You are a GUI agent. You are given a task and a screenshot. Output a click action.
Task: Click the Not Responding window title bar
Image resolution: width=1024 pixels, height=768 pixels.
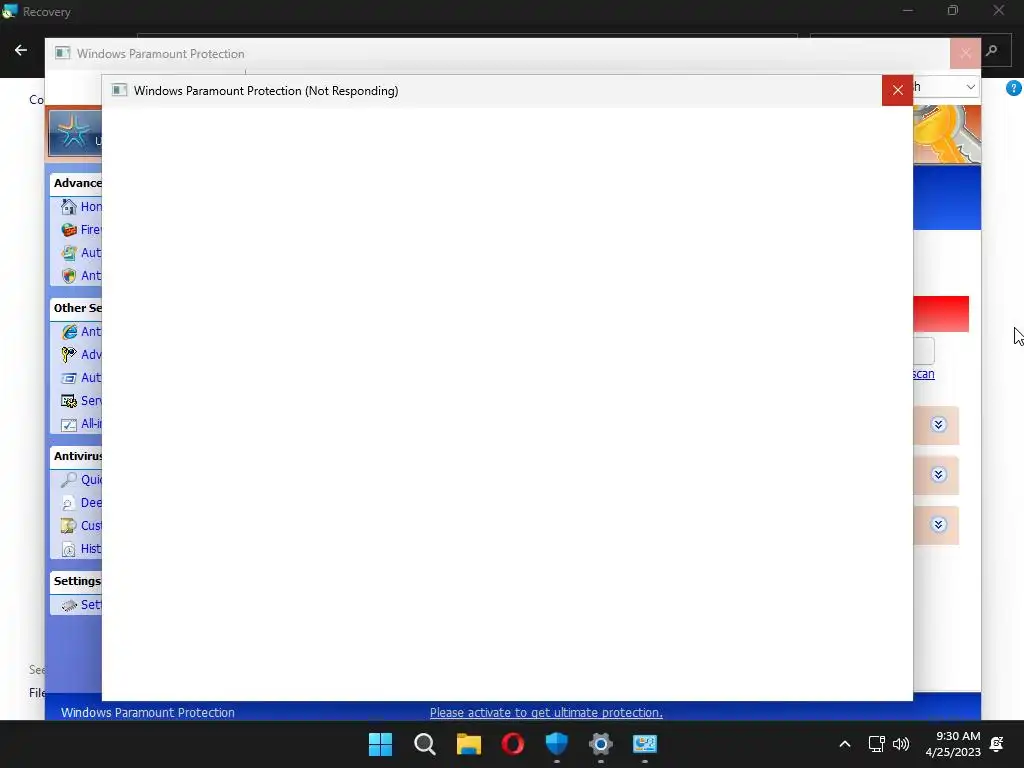pyautogui.click(x=491, y=91)
